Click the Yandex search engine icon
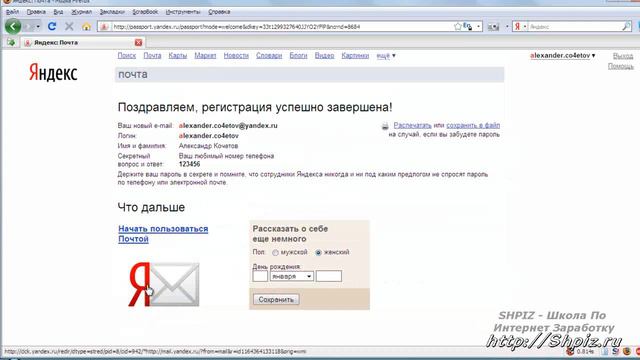 click(x=517, y=27)
